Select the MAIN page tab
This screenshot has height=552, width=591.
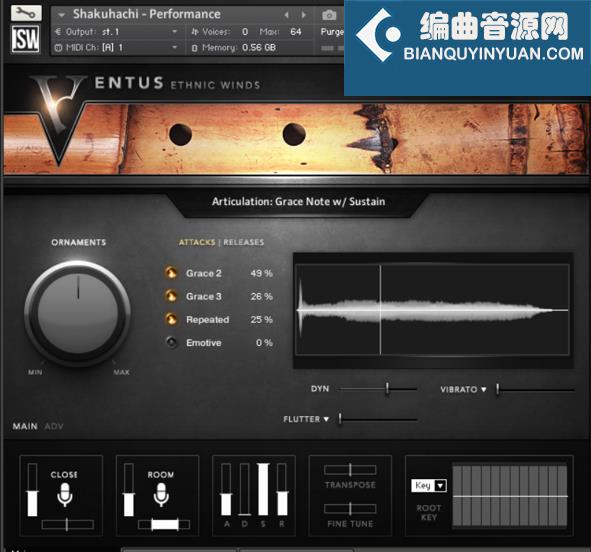click(x=25, y=426)
